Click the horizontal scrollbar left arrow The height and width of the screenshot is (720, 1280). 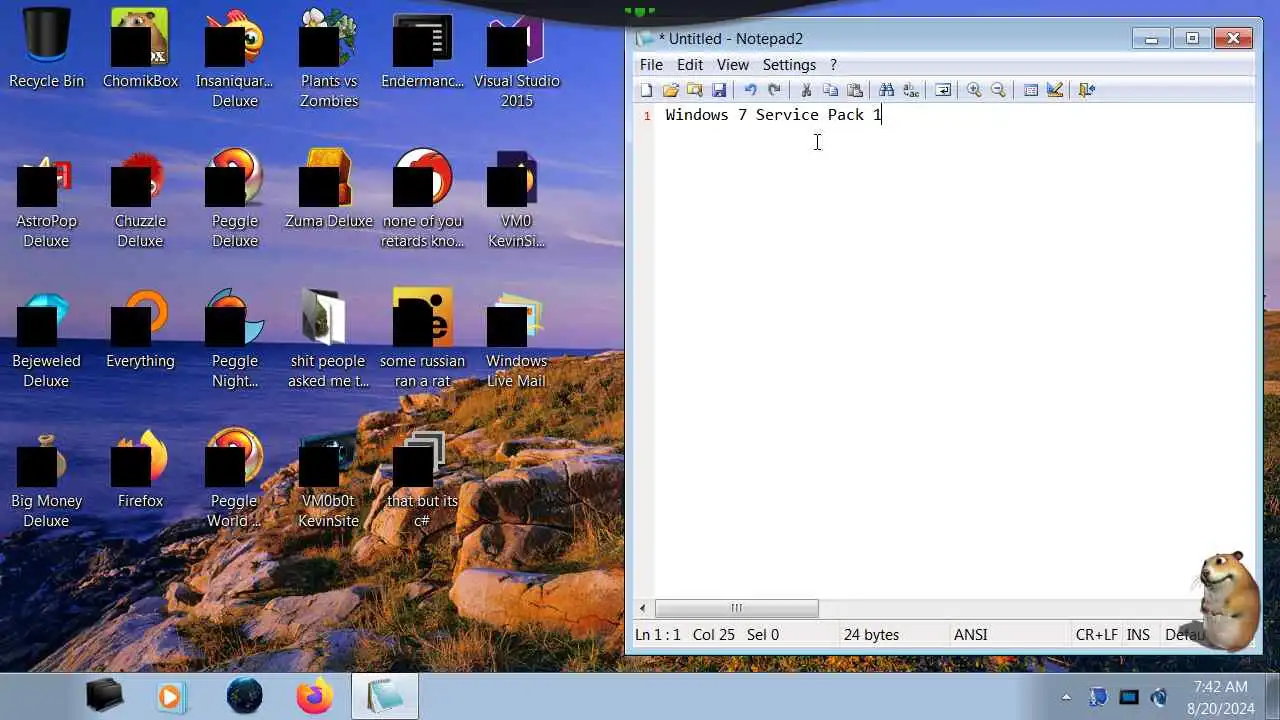(x=643, y=608)
